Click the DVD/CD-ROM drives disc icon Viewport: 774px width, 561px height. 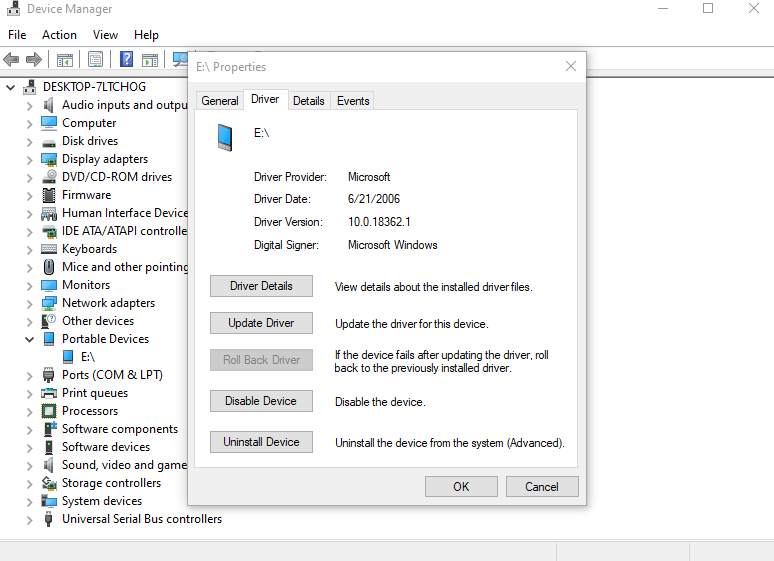(49, 177)
